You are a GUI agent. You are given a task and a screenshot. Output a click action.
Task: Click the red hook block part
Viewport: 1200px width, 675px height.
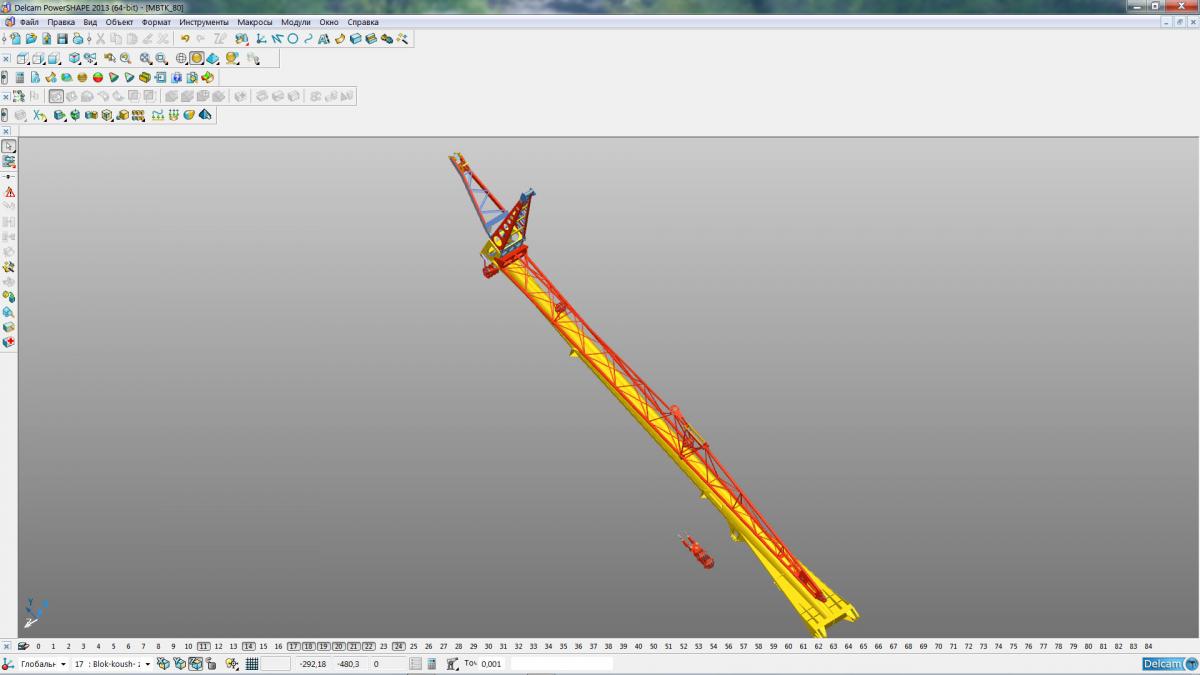[x=696, y=551]
